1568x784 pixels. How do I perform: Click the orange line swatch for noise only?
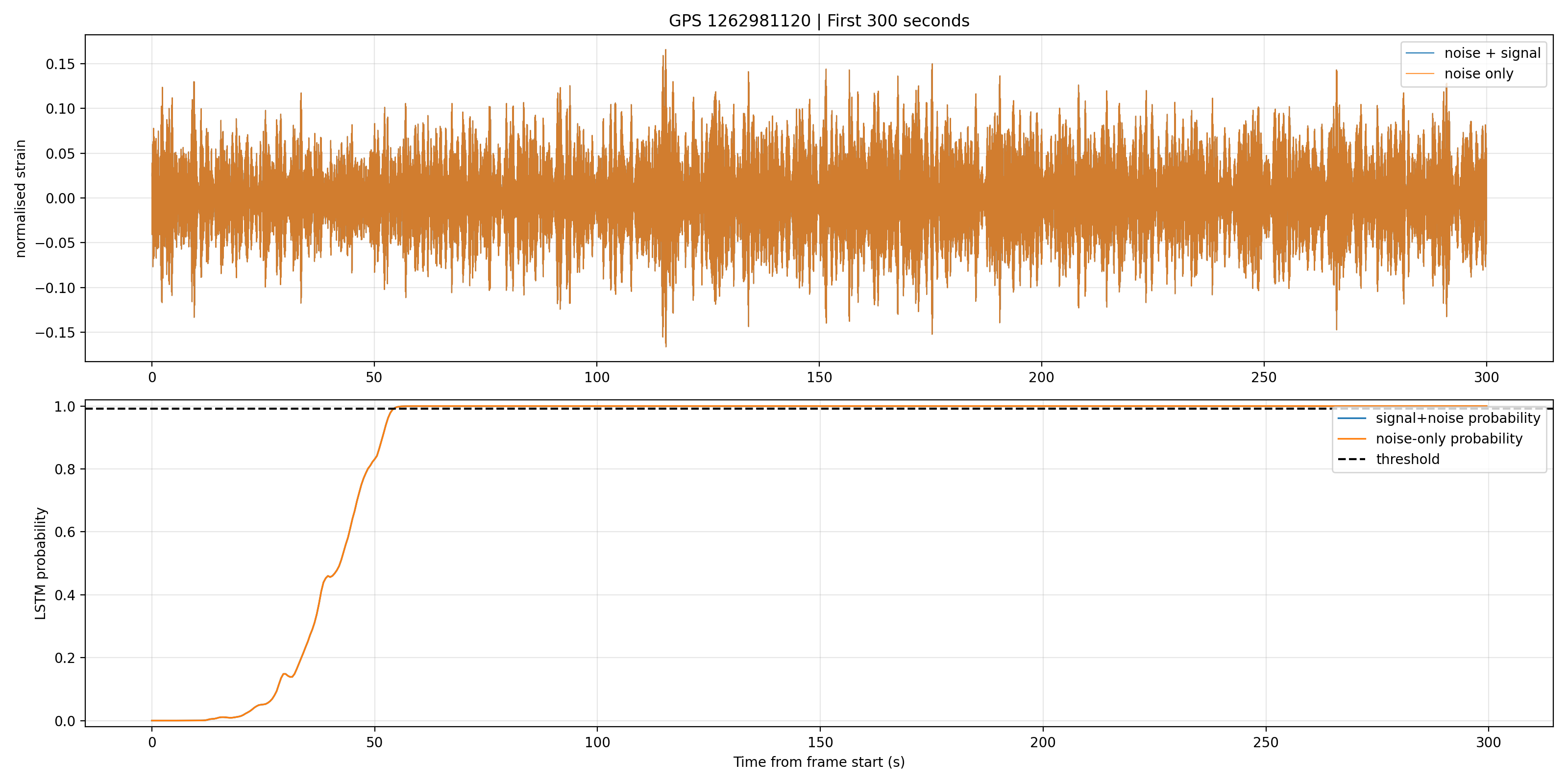click(1420, 73)
